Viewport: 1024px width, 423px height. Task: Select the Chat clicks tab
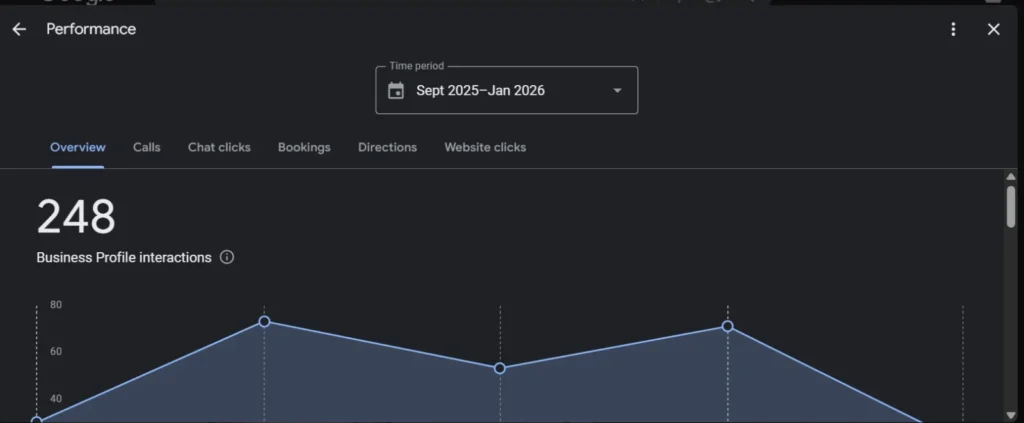click(219, 147)
